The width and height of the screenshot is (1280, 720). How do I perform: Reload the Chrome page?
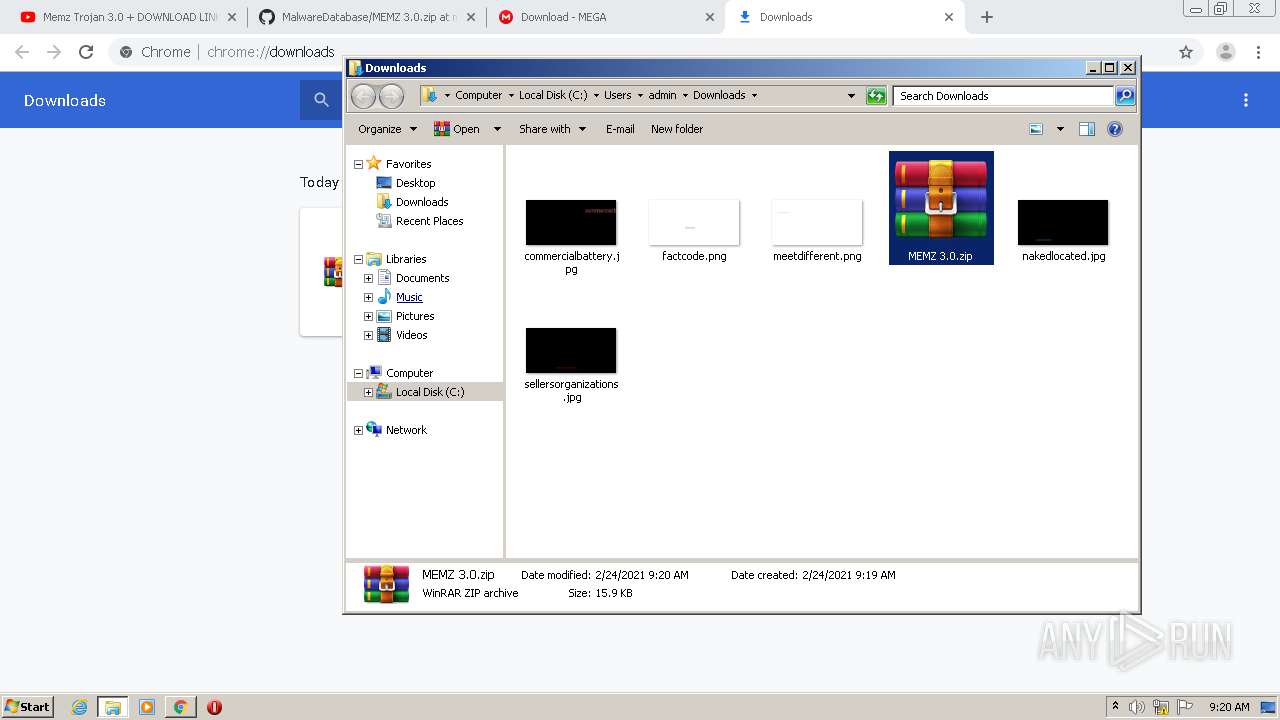coord(86,52)
